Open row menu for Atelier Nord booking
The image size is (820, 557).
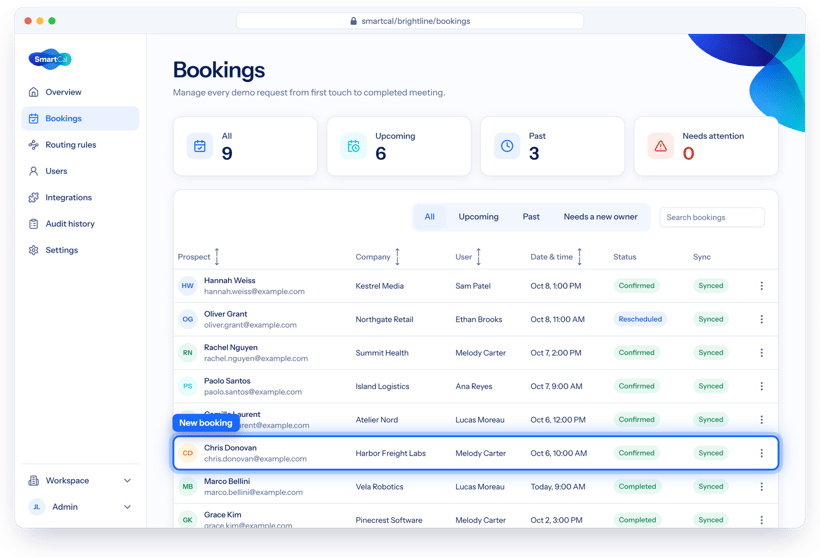click(761, 419)
